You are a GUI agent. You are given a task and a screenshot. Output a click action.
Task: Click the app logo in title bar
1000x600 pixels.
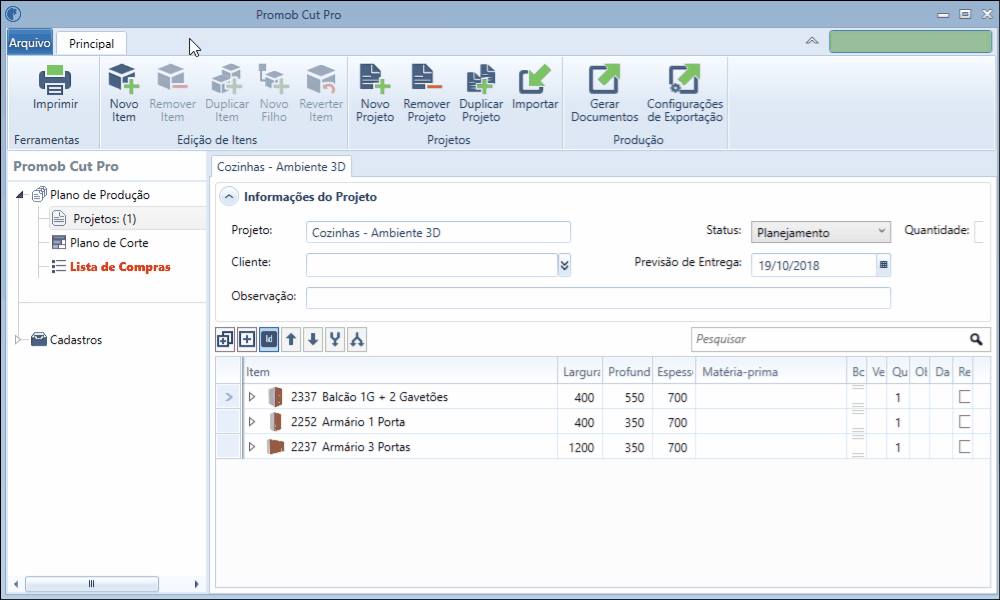[x=13, y=13]
